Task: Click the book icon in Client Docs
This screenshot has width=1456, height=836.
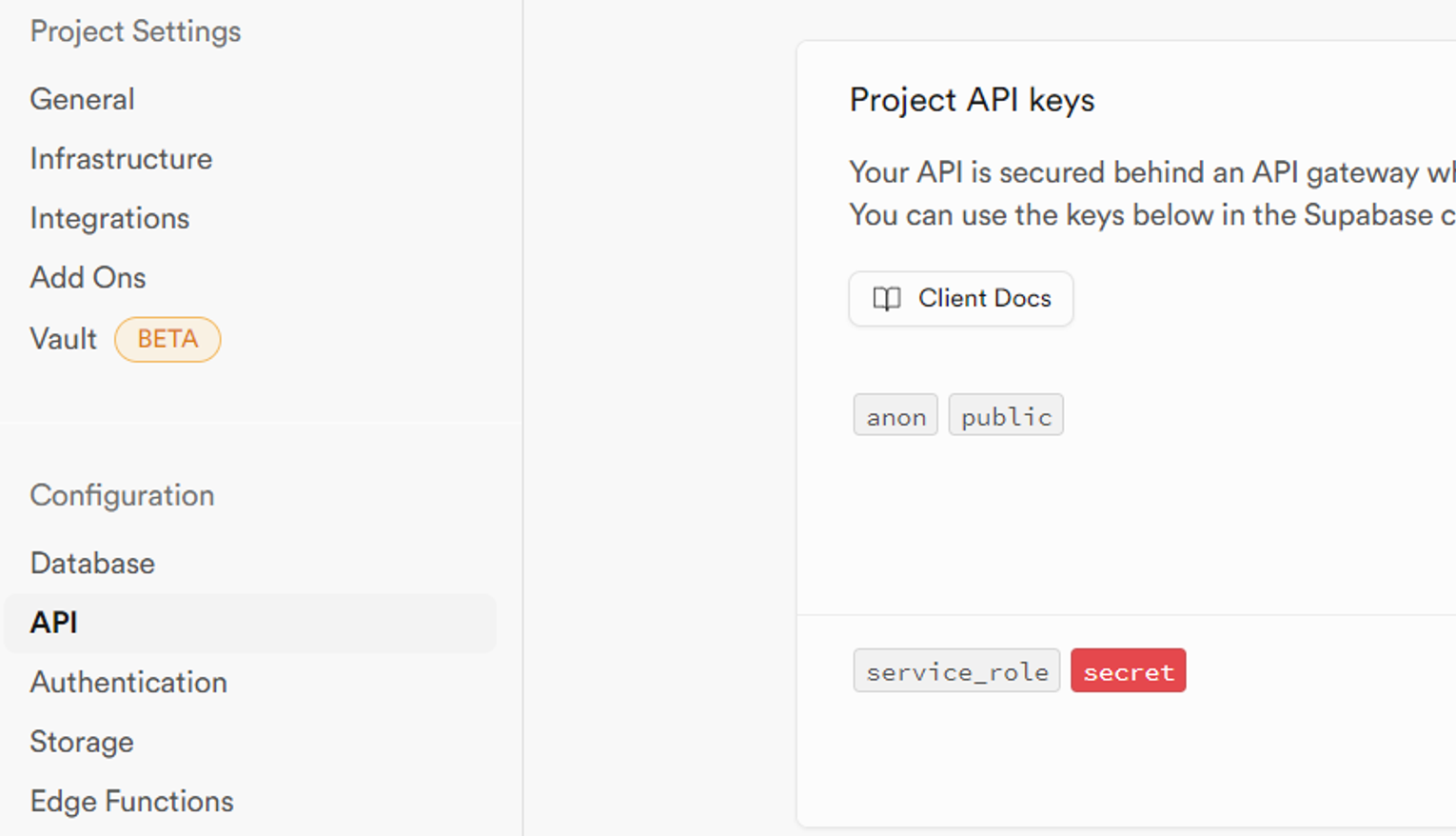Action: point(887,299)
